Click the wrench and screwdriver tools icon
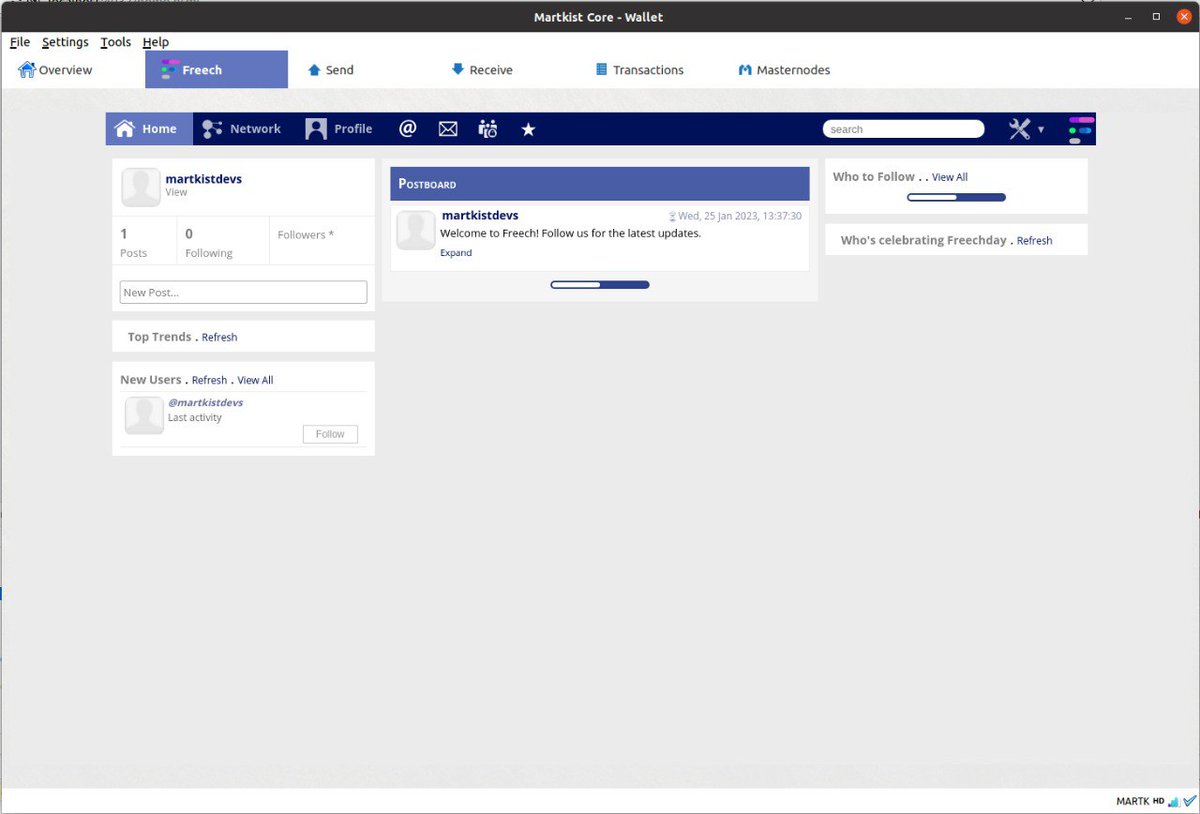The height and width of the screenshot is (814, 1200). [x=1019, y=128]
